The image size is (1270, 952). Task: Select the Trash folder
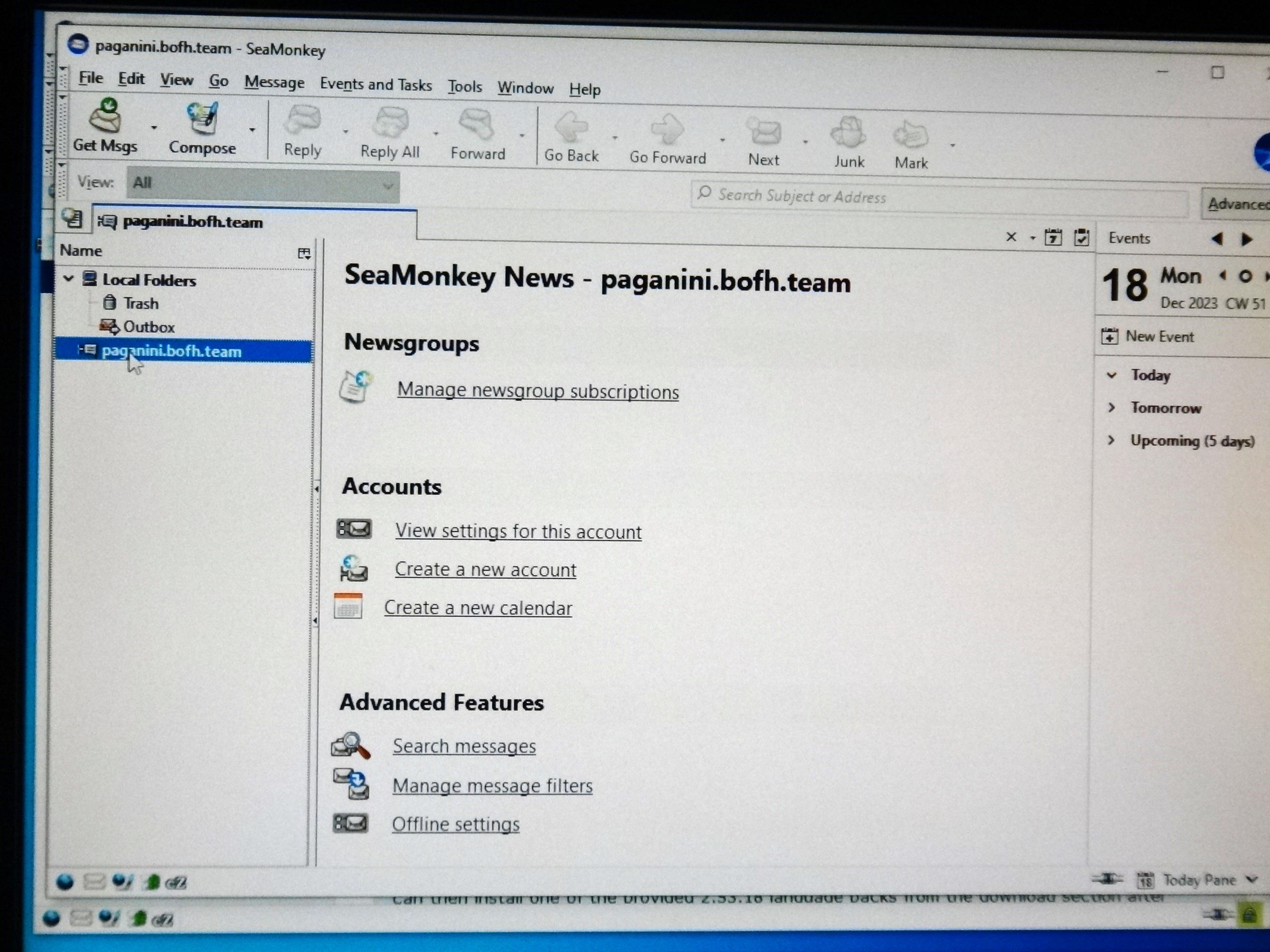coord(141,303)
